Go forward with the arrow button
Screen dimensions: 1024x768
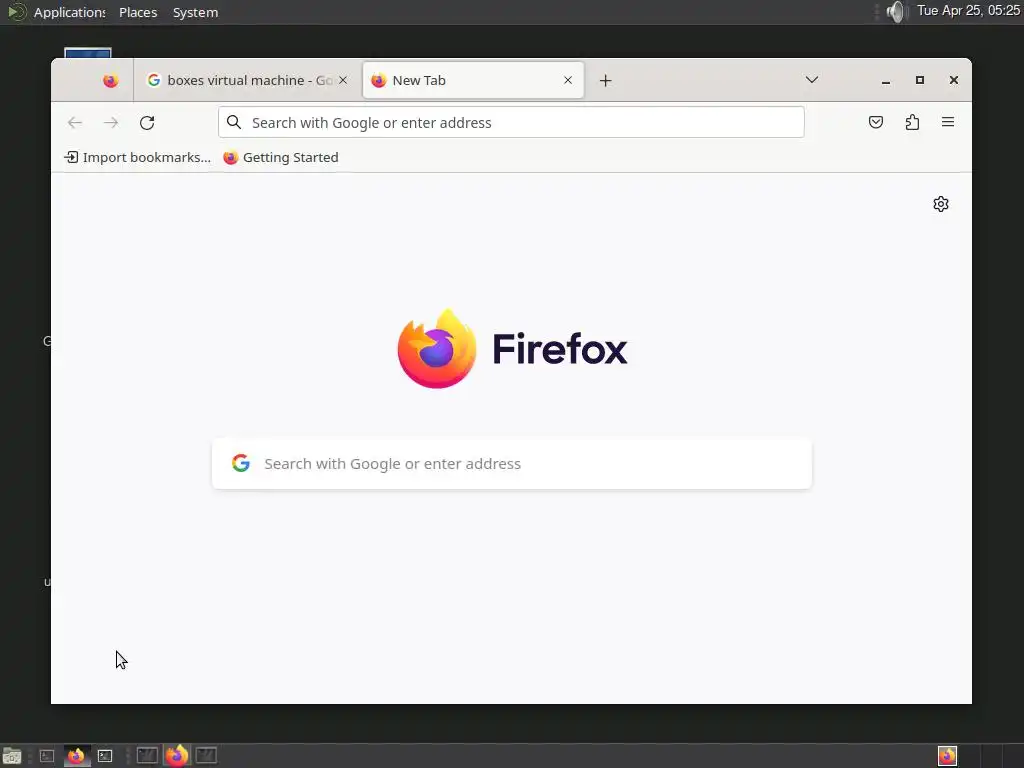pos(111,123)
